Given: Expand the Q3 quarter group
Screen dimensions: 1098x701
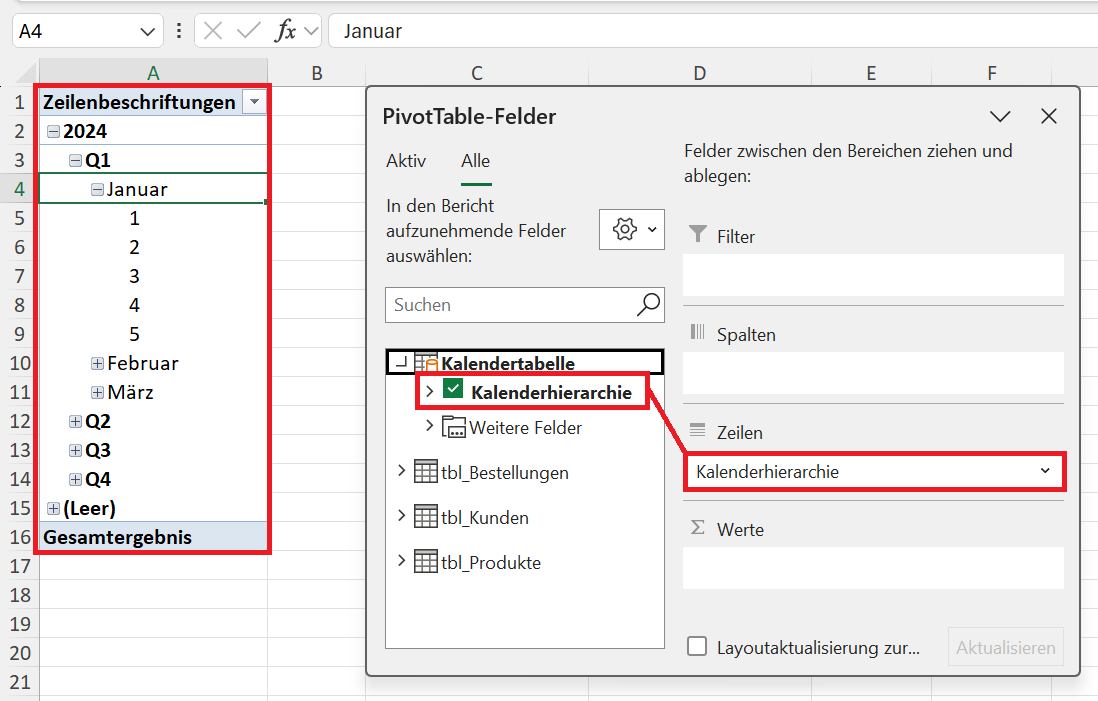Looking at the screenshot, I should (x=76, y=450).
